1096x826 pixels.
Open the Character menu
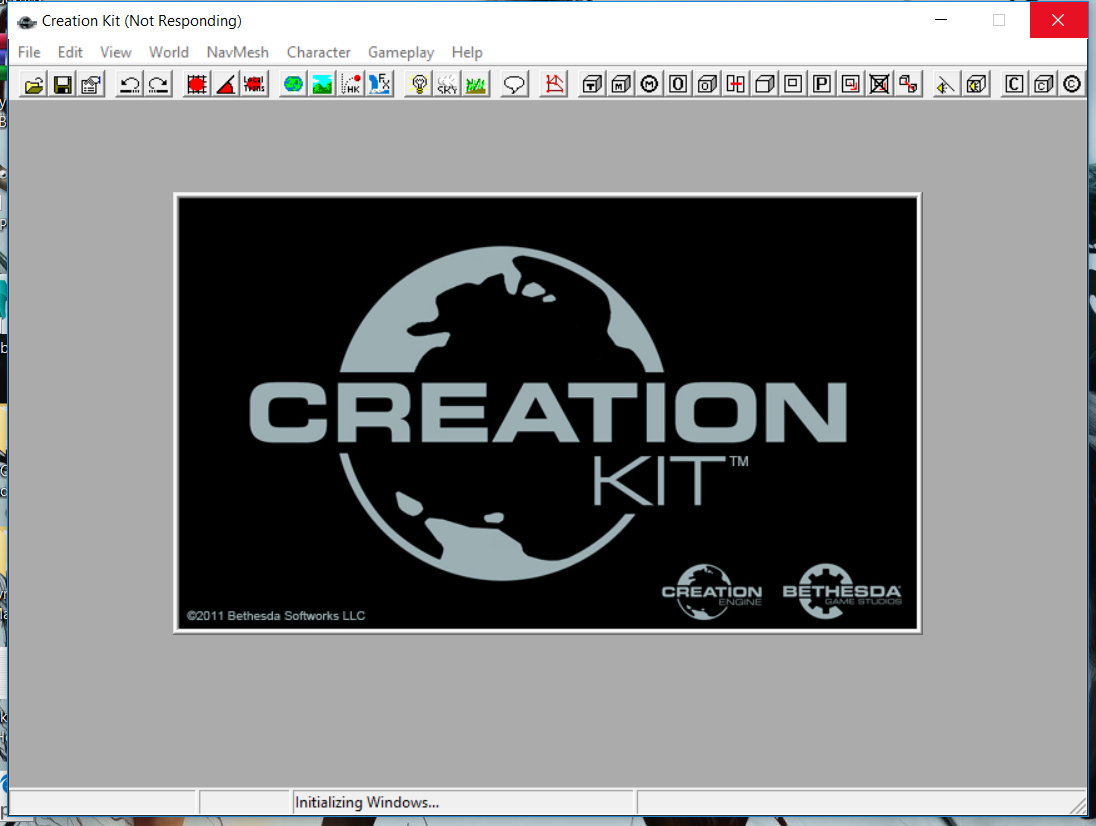(319, 52)
